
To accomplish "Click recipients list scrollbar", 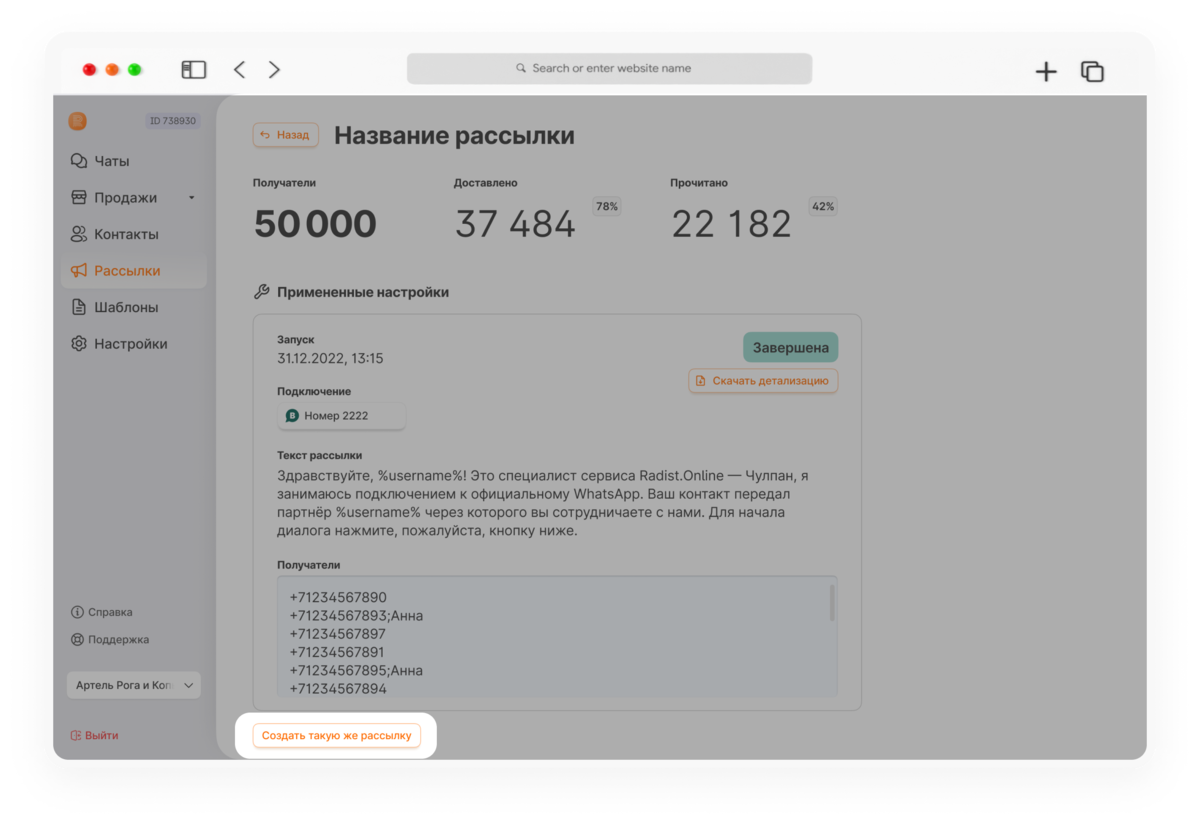I will (832, 603).
